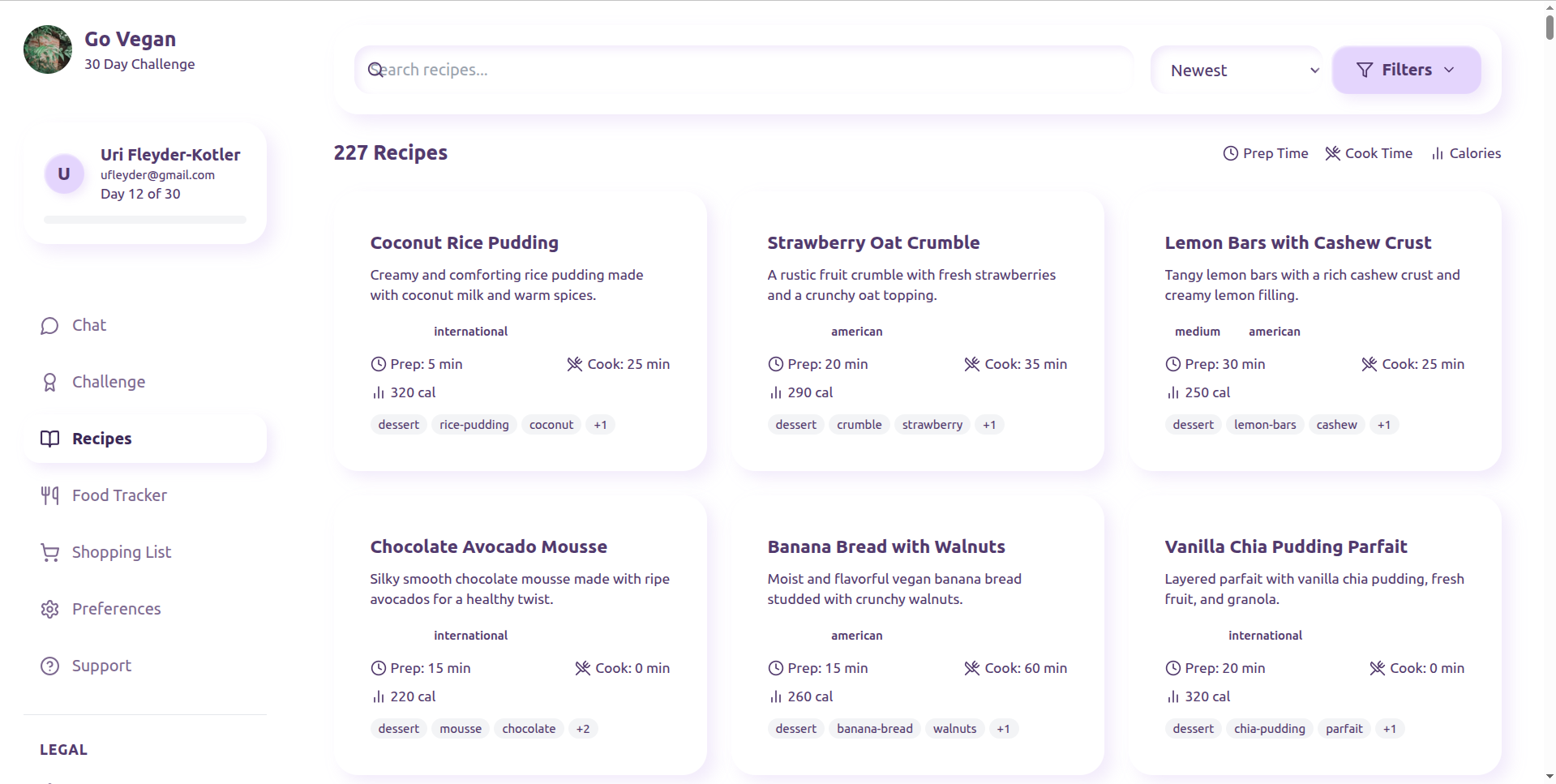Toggle sorting by Calories
Screen dimensions: 1556x784
[1466, 153]
